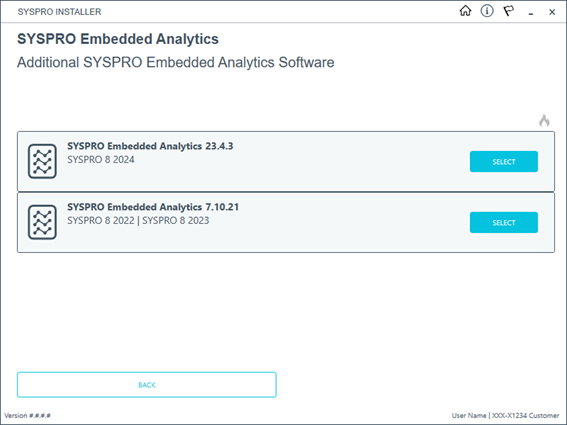Select SYSPRO Embedded Analytics 23.4.3 for install
Image resolution: width=567 pixels, height=425 pixels.
[x=504, y=161]
